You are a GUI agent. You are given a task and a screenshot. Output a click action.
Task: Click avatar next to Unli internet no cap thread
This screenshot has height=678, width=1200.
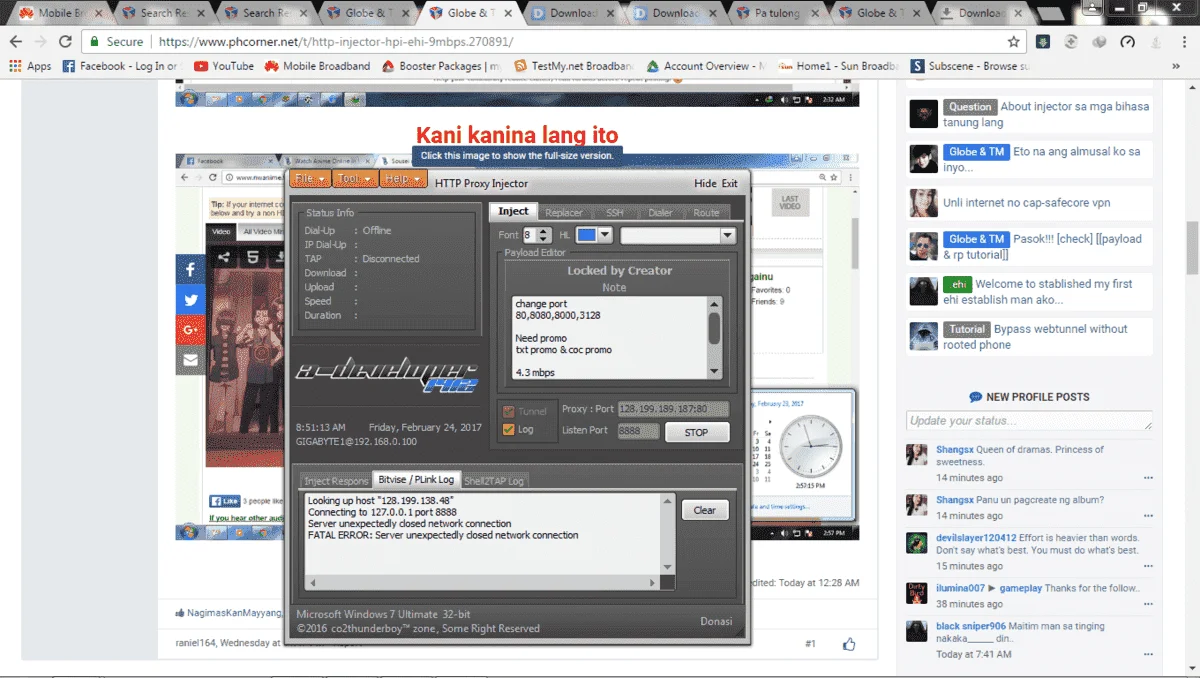(923, 204)
